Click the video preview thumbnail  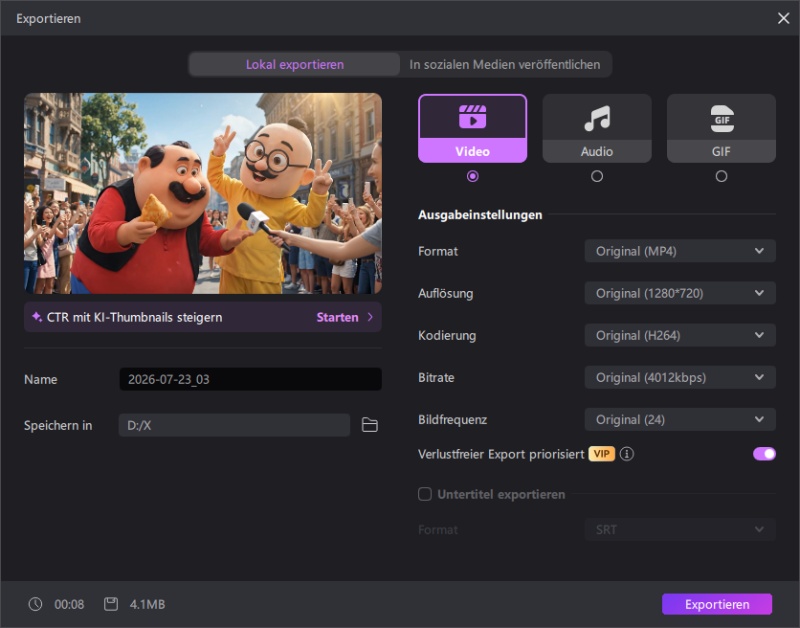[x=203, y=193]
